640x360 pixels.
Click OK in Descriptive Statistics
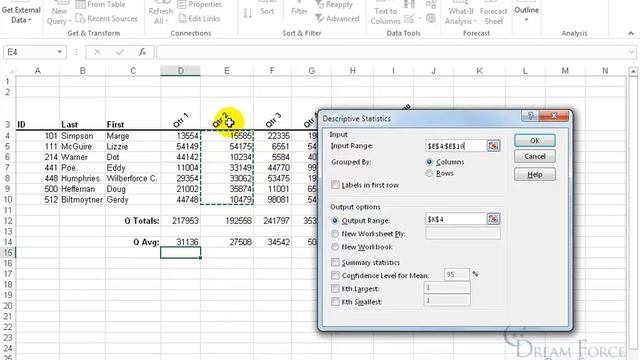click(535, 140)
